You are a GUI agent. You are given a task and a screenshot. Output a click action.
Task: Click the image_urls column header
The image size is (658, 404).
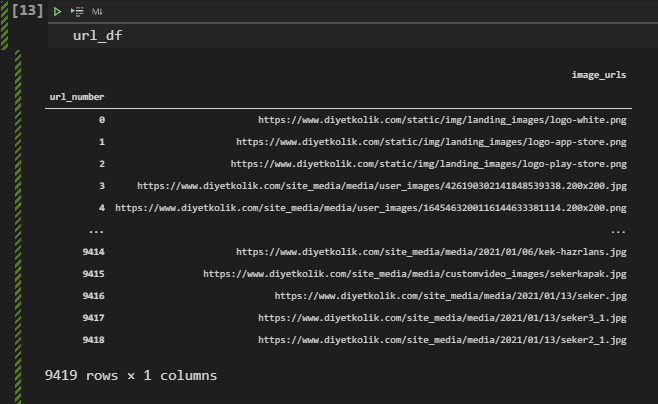(599, 75)
